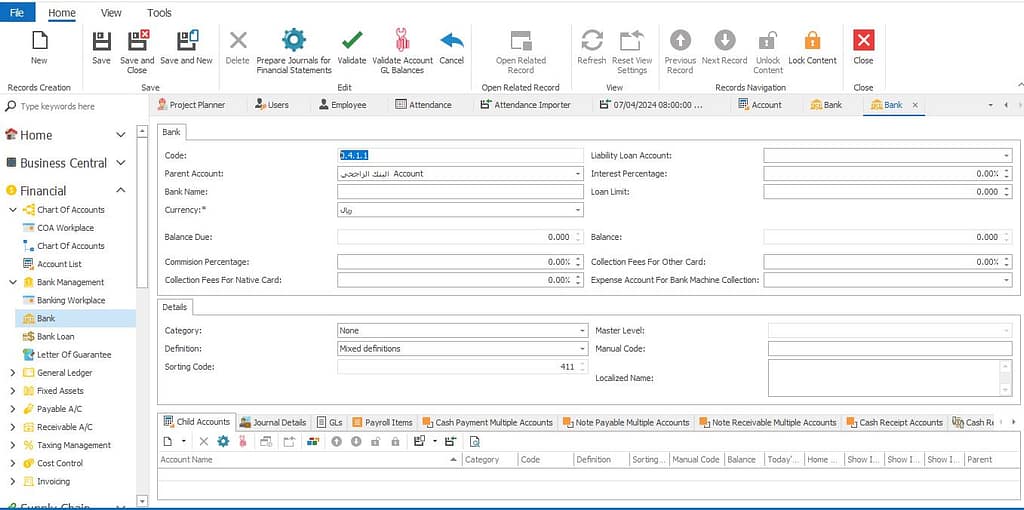
Task: Click new document icon in Child Accounts toolbar
Action: [x=167, y=441]
